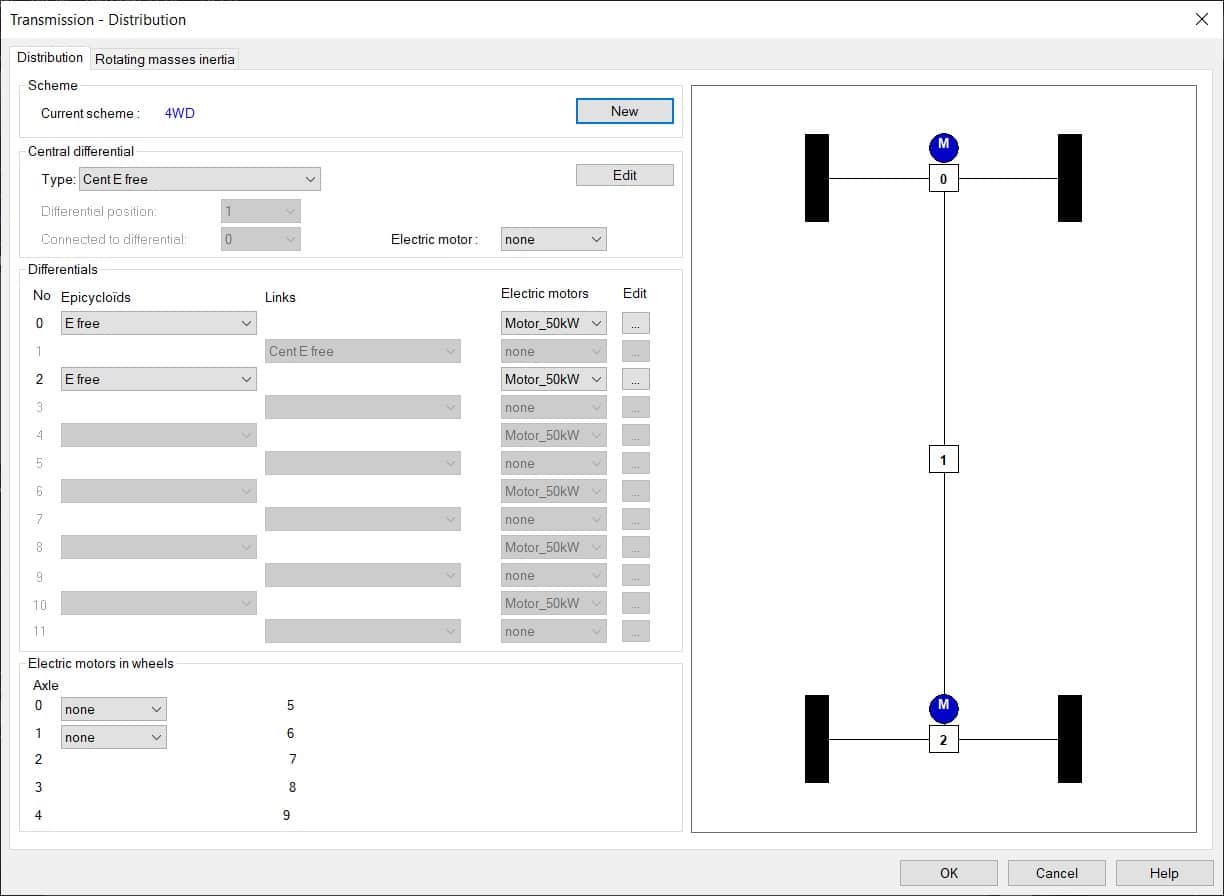Image resolution: width=1224 pixels, height=896 pixels.
Task: Open the edit ellipsis button for differential 2
Action: tap(635, 379)
